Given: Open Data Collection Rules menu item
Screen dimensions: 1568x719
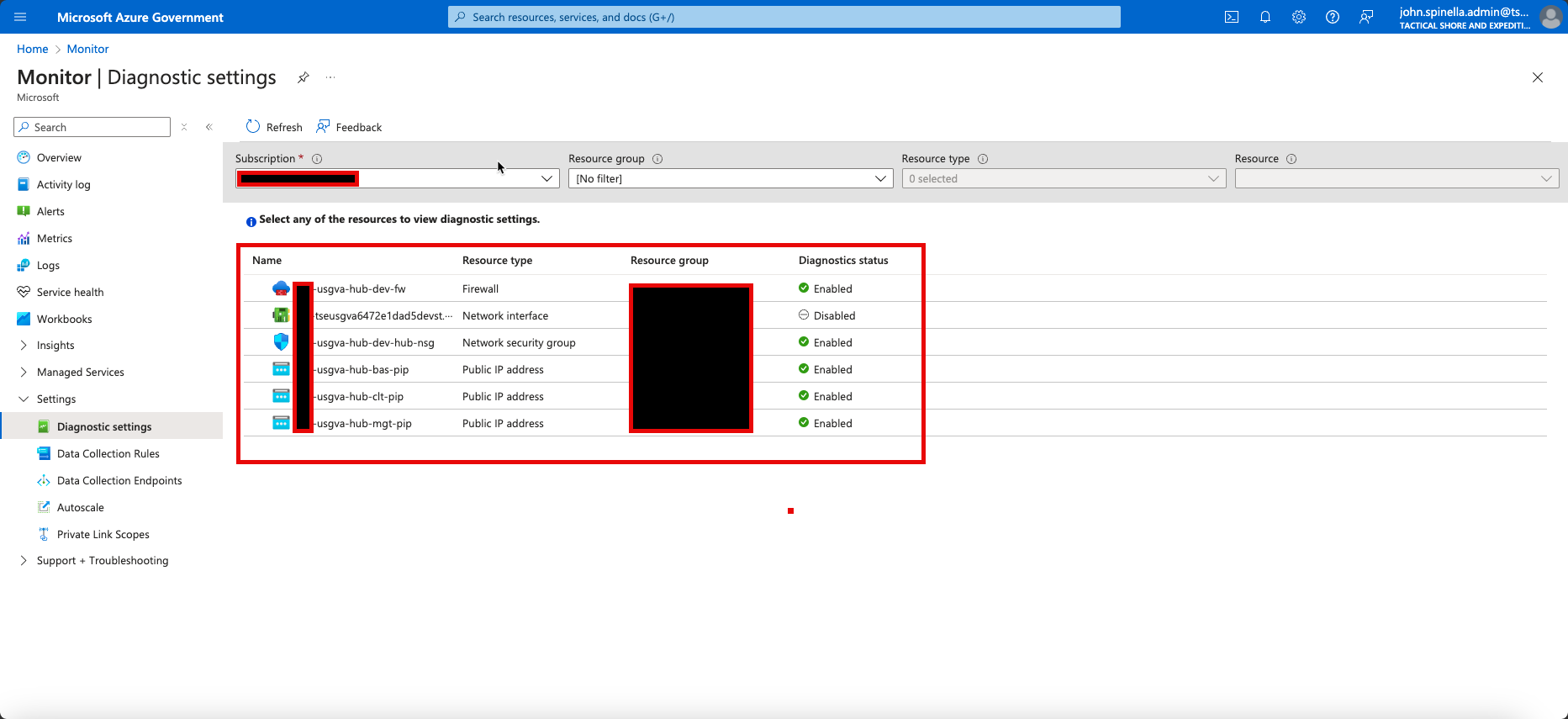Looking at the screenshot, I should click(x=108, y=454).
